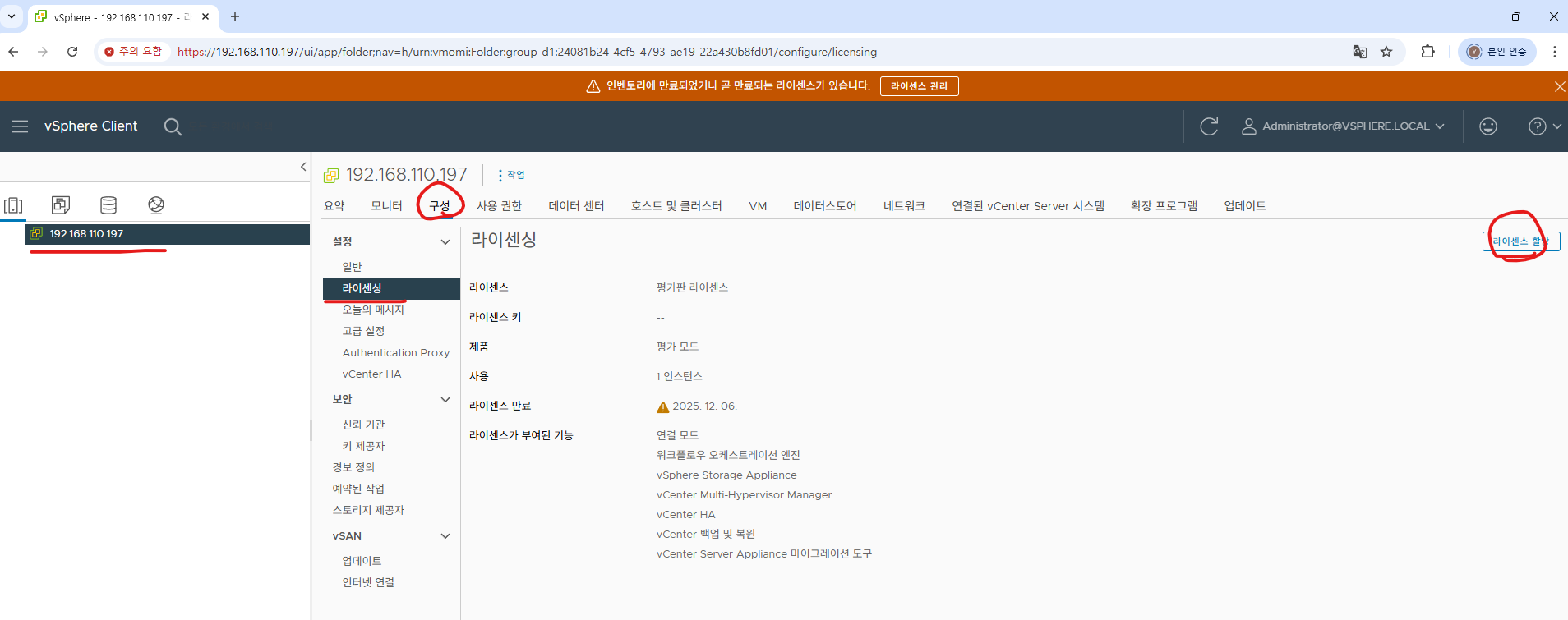1568x620 pixels.
Task: Click the 평가판 라이센스 value text
Action: (692, 287)
